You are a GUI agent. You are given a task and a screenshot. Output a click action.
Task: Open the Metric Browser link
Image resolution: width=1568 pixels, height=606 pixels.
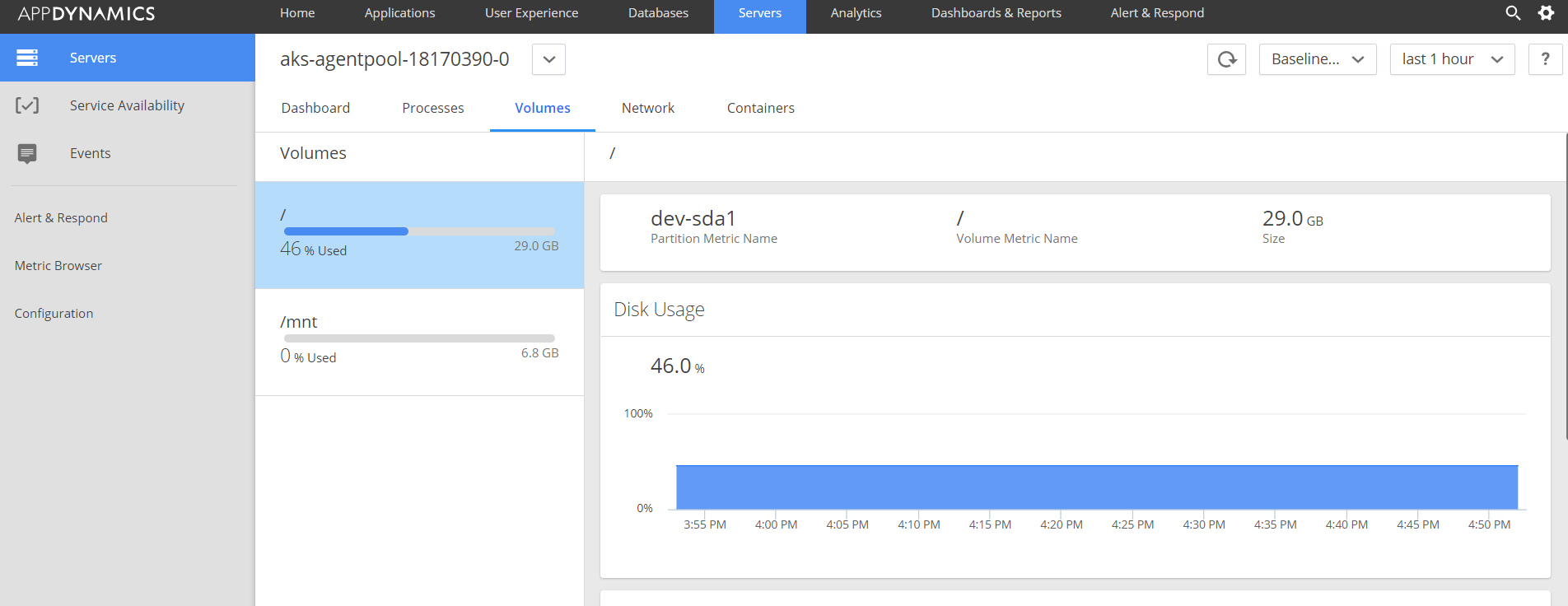point(58,266)
